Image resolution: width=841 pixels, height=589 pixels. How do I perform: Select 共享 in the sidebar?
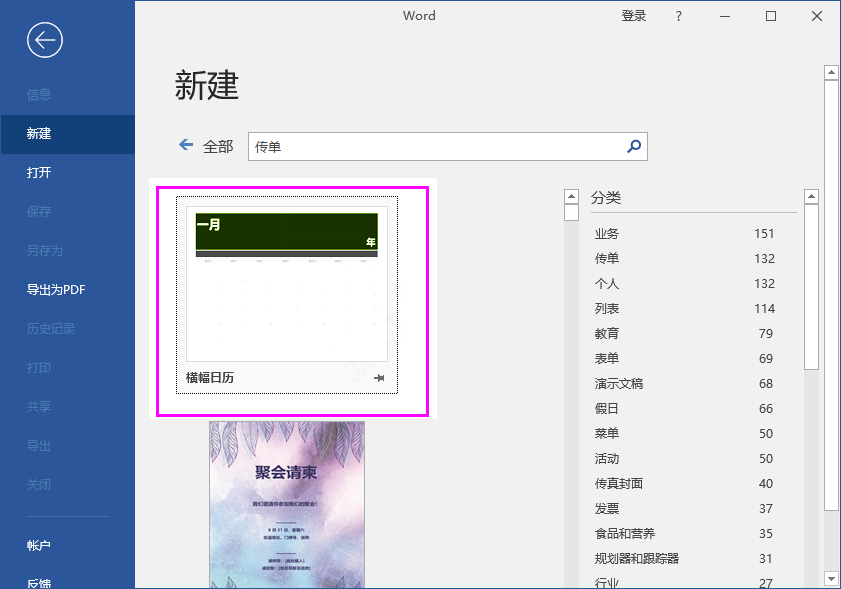click(43, 406)
